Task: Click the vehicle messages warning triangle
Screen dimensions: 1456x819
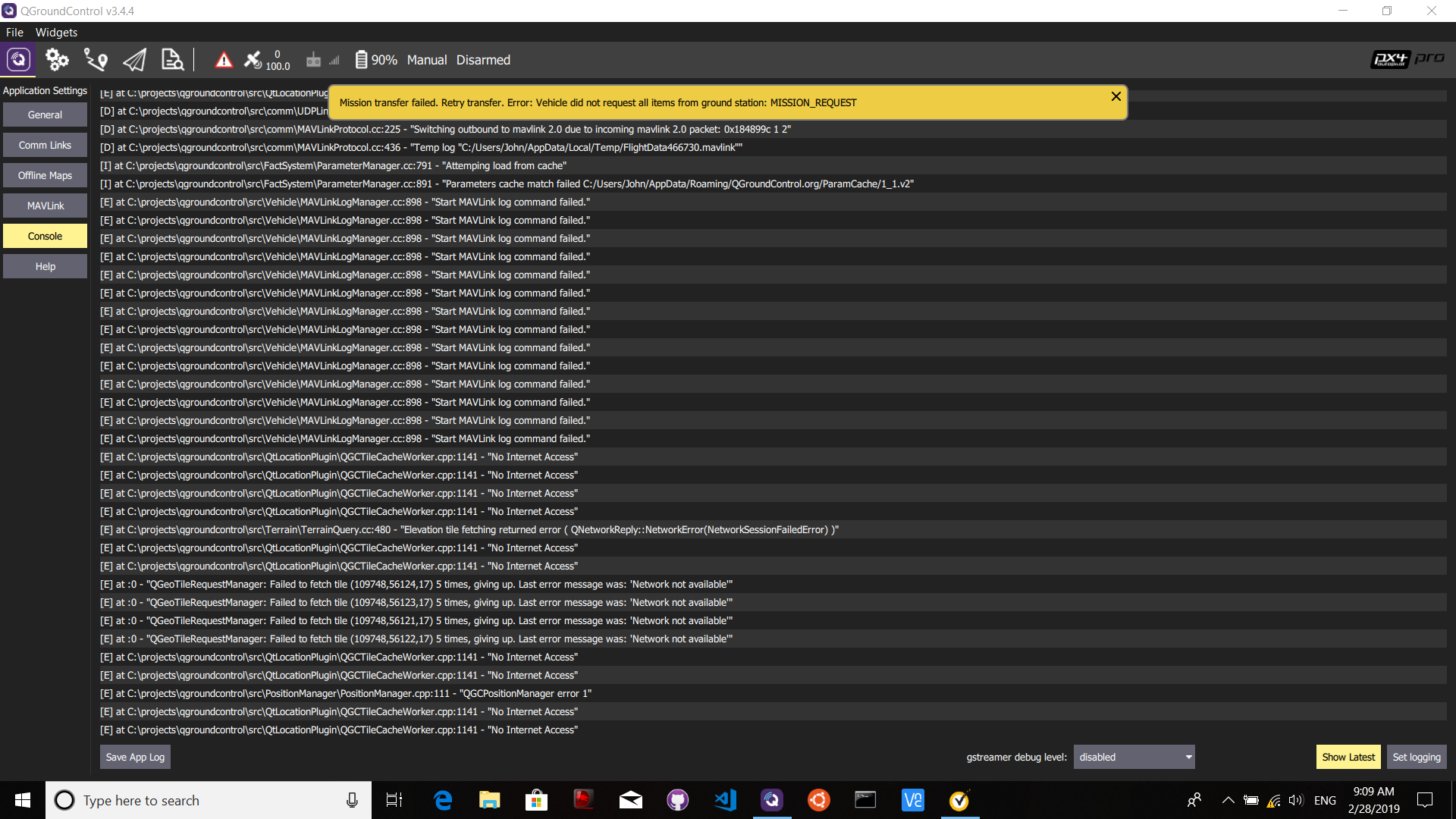Action: [x=224, y=59]
